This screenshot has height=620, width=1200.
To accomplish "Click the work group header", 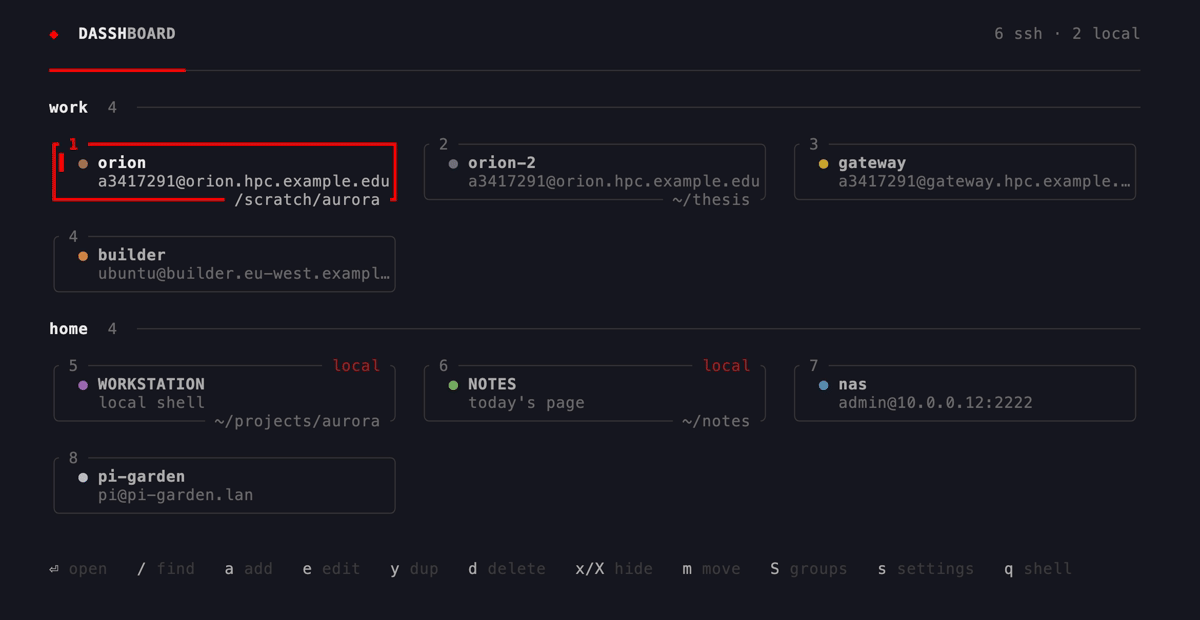I will pos(68,108).
